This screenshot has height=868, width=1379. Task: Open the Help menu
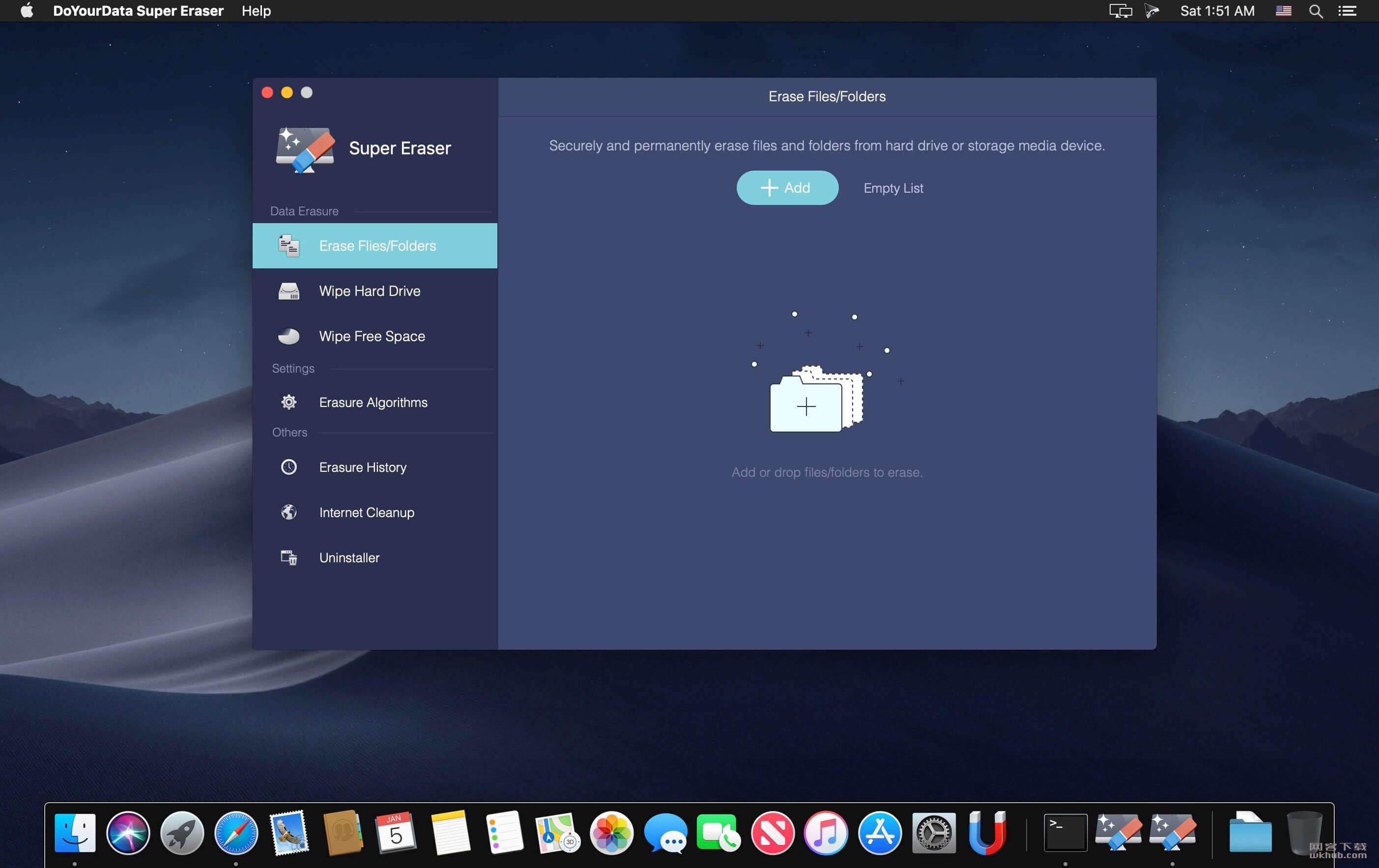click(256, 11)
